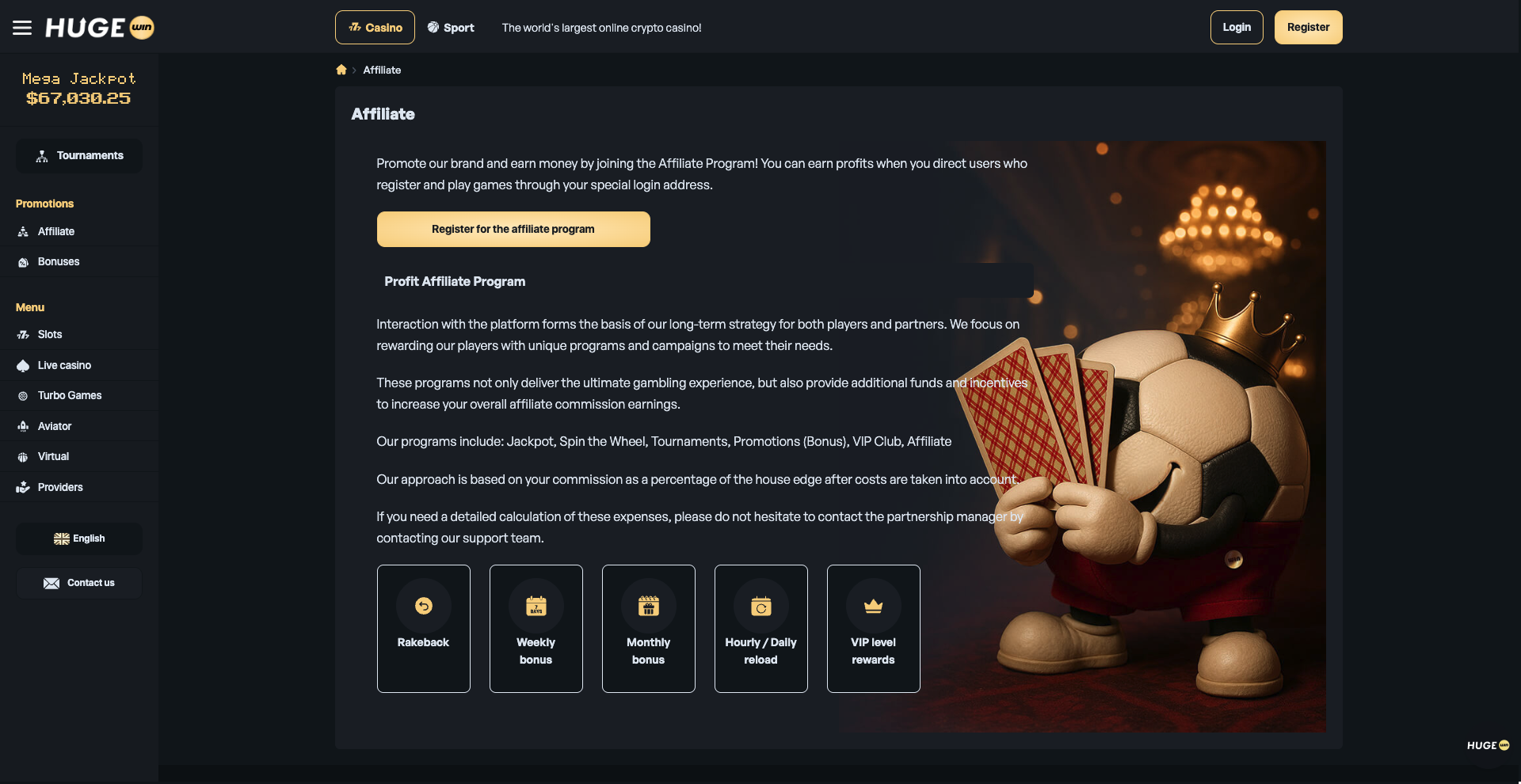Image resolution: width=1521 pixels, height=784 pixels.
Task: Click the Rakeback circular arrow icon
Action: tap(424, 606)
